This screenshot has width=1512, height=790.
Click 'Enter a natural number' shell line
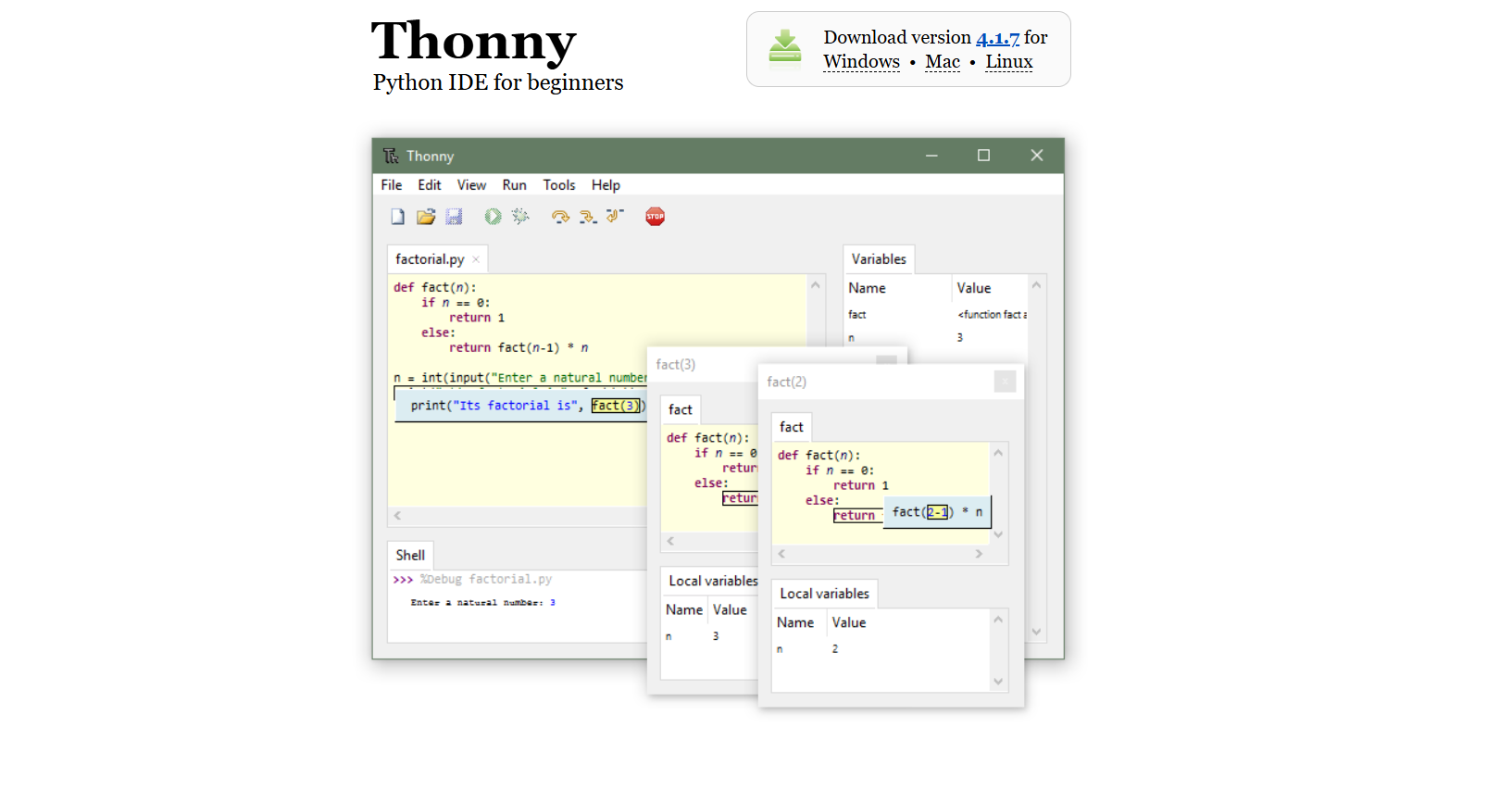click(482, 603)
